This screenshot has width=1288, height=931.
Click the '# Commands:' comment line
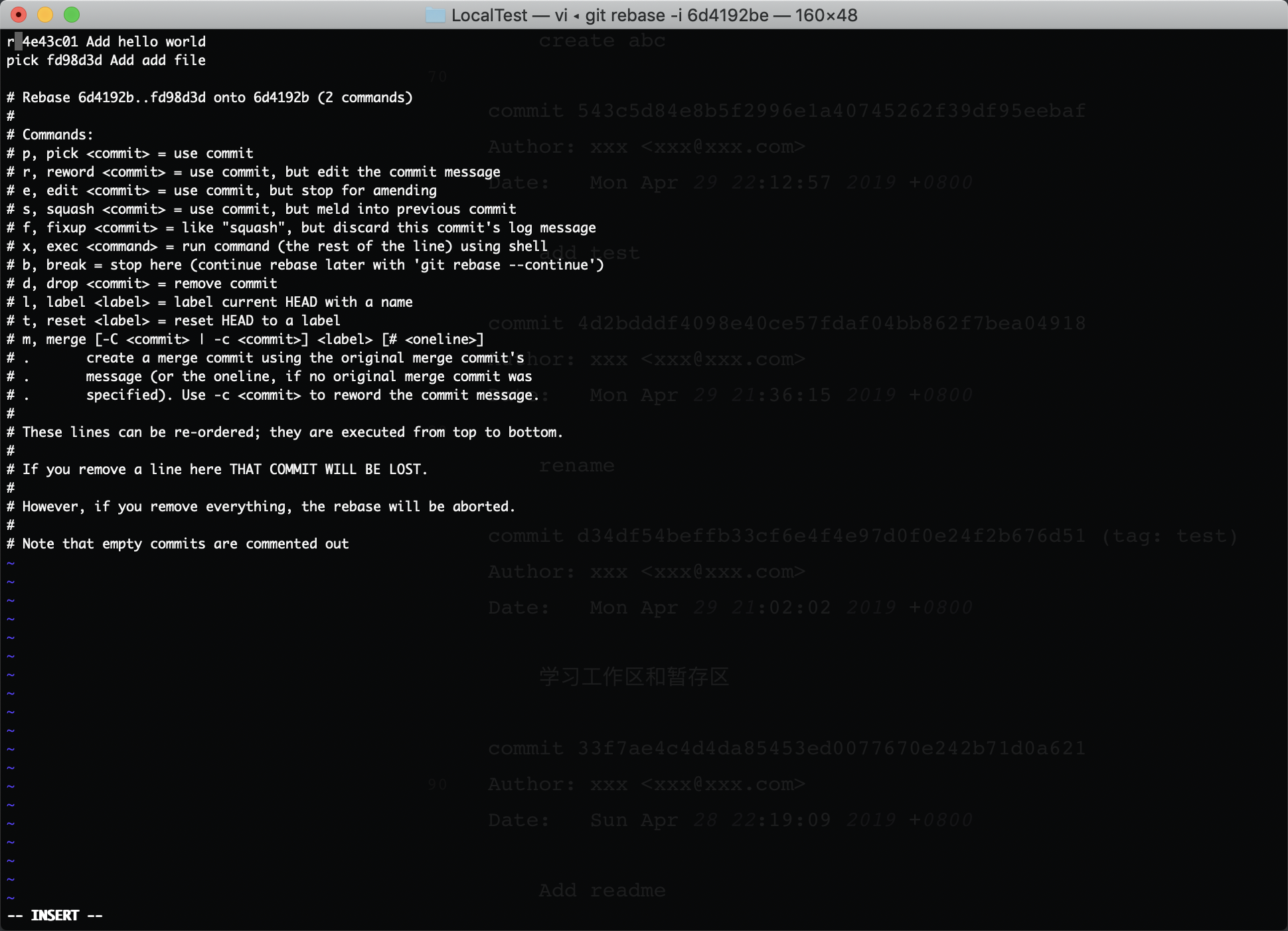tap(50, 135)
